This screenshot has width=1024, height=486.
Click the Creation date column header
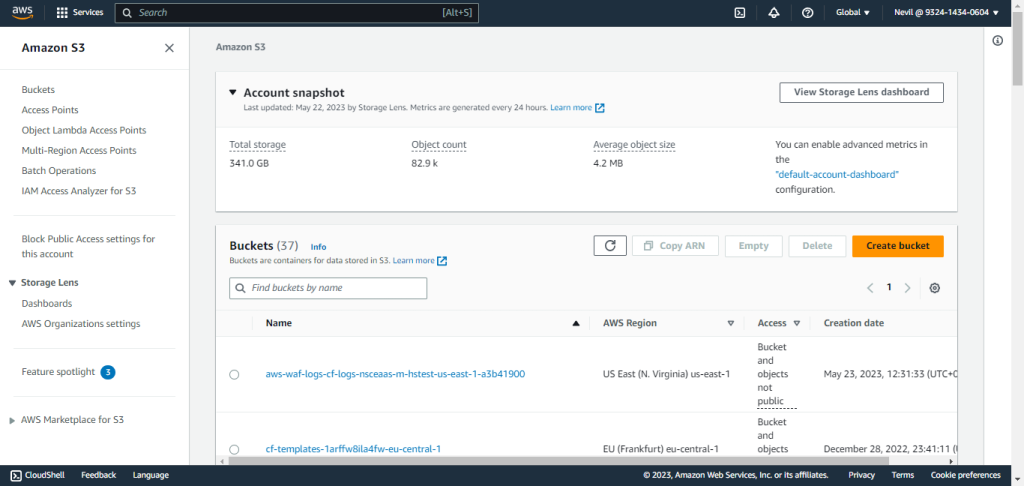pyautogui.click(x=854, y=323)
